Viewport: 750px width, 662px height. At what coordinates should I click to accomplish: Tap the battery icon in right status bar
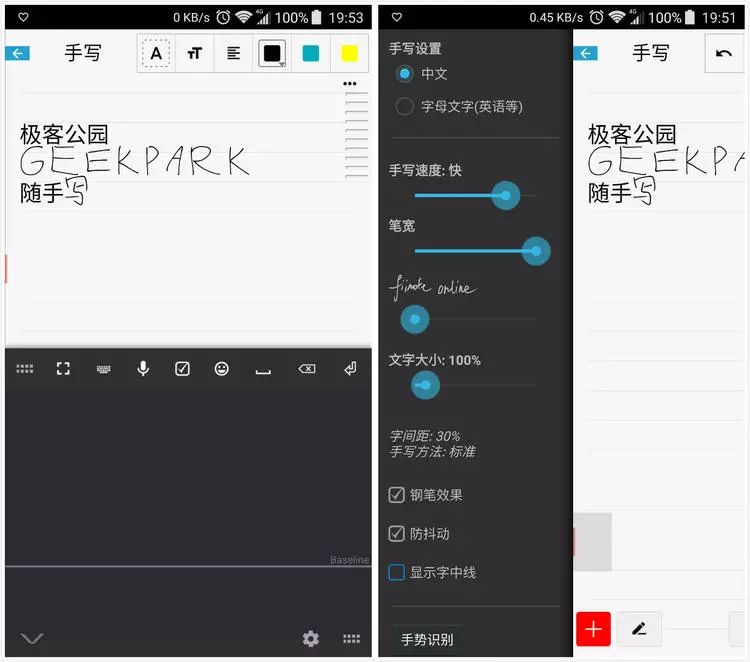[690, 18]
